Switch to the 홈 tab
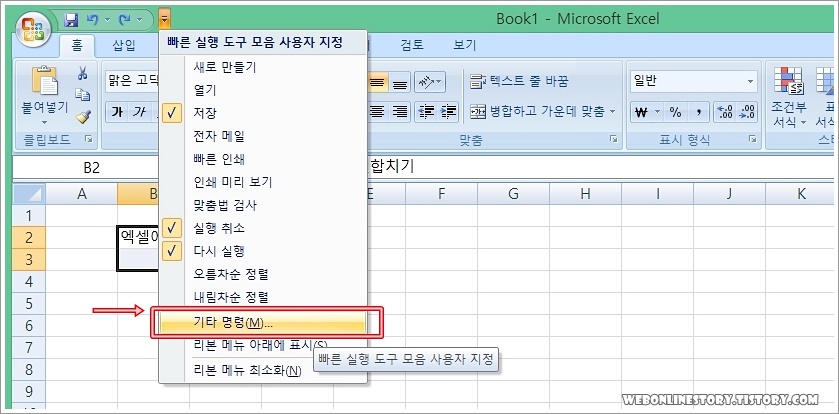 click(x=77, y=45)
